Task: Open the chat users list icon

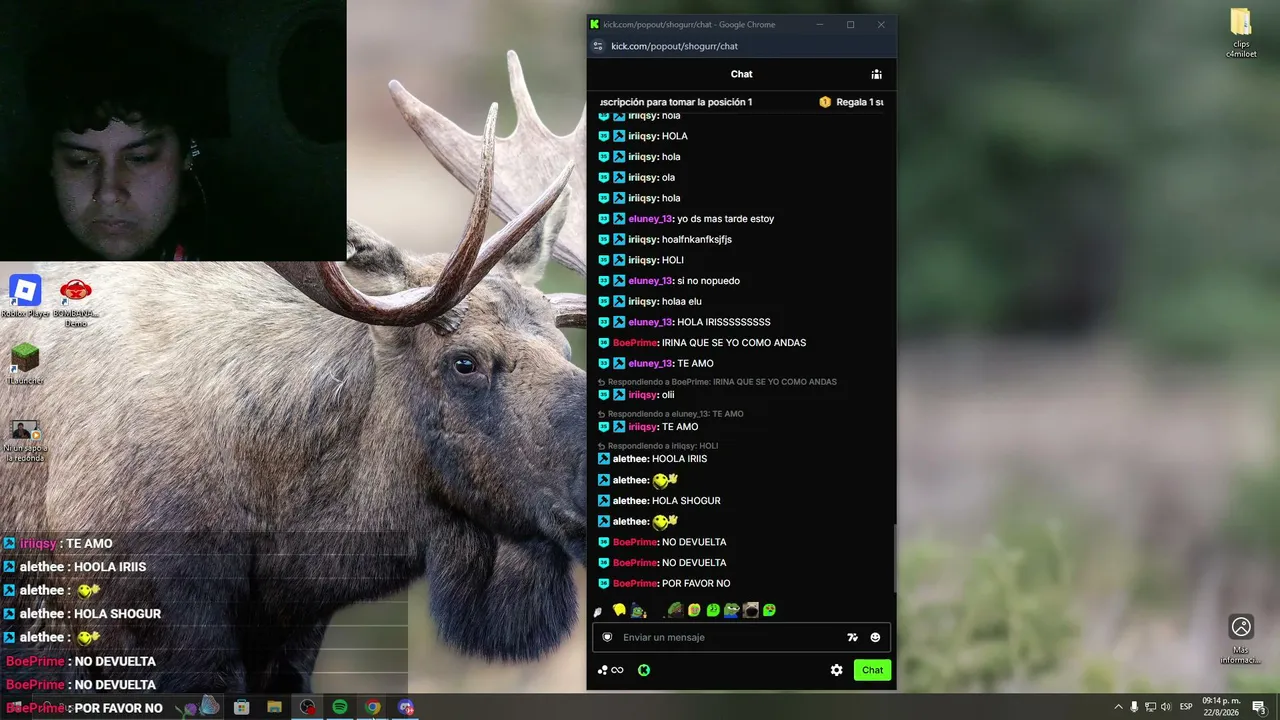Action: coord(876,74)
